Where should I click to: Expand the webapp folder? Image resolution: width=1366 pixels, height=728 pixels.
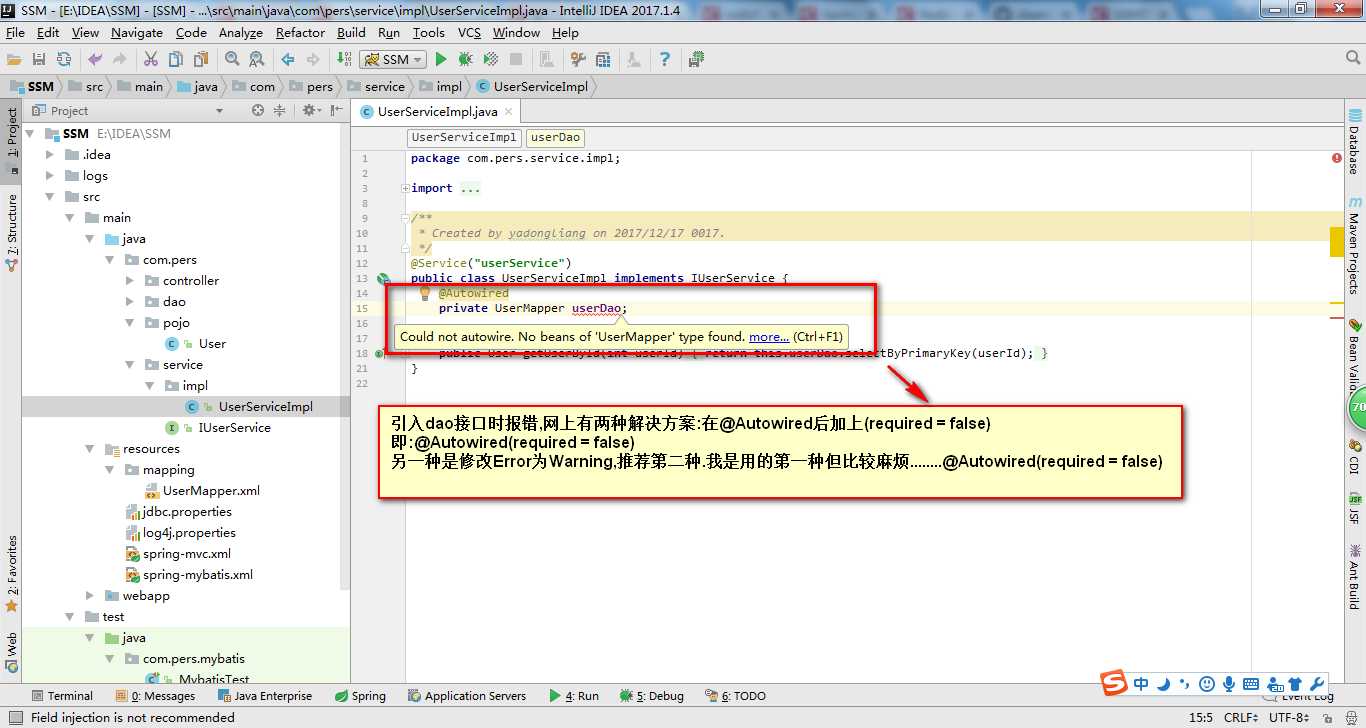90,596
